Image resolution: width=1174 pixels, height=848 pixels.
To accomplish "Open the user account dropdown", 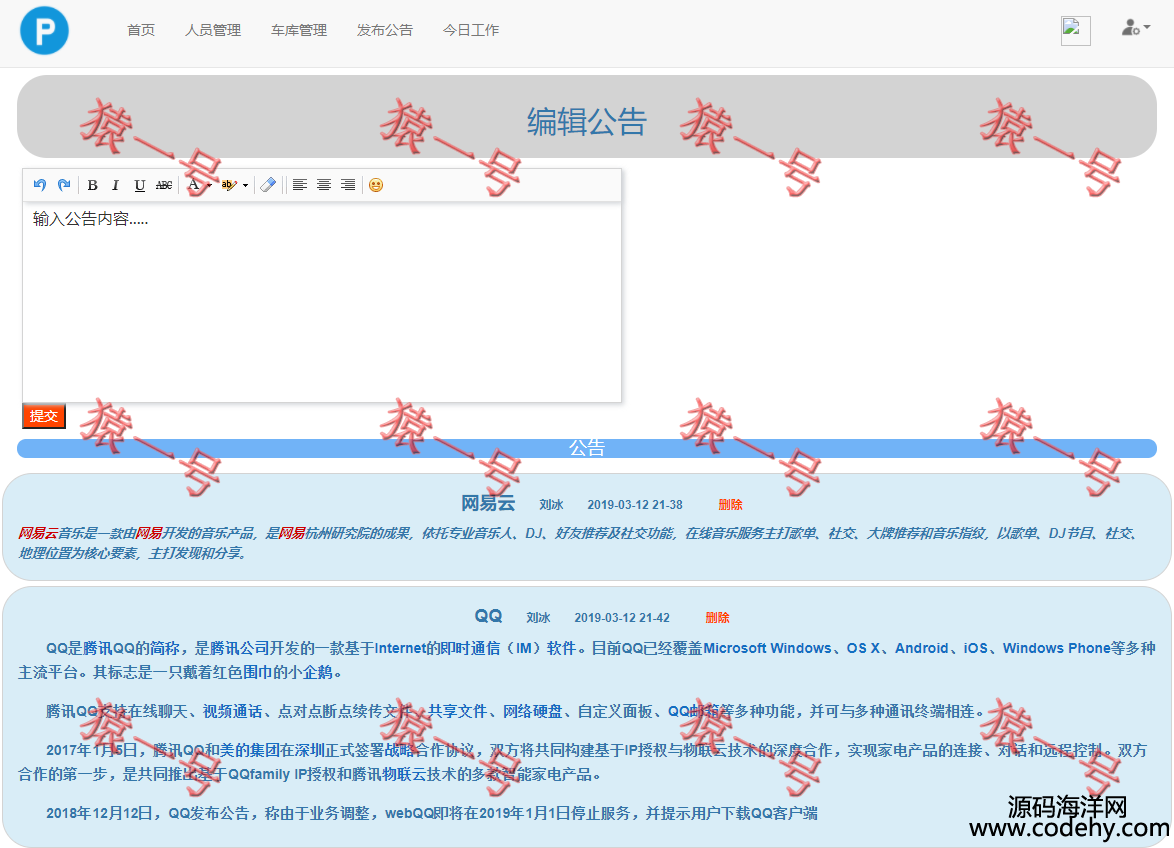I will click(x=1136, y=28).
